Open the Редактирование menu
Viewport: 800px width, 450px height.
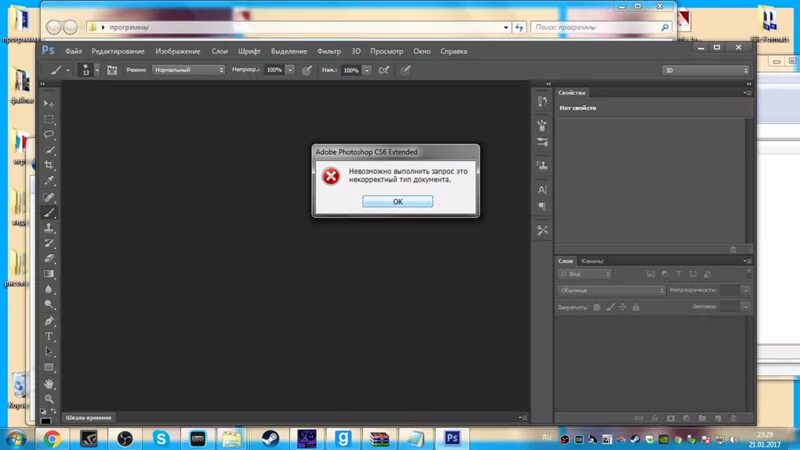(x=118, y=51)
